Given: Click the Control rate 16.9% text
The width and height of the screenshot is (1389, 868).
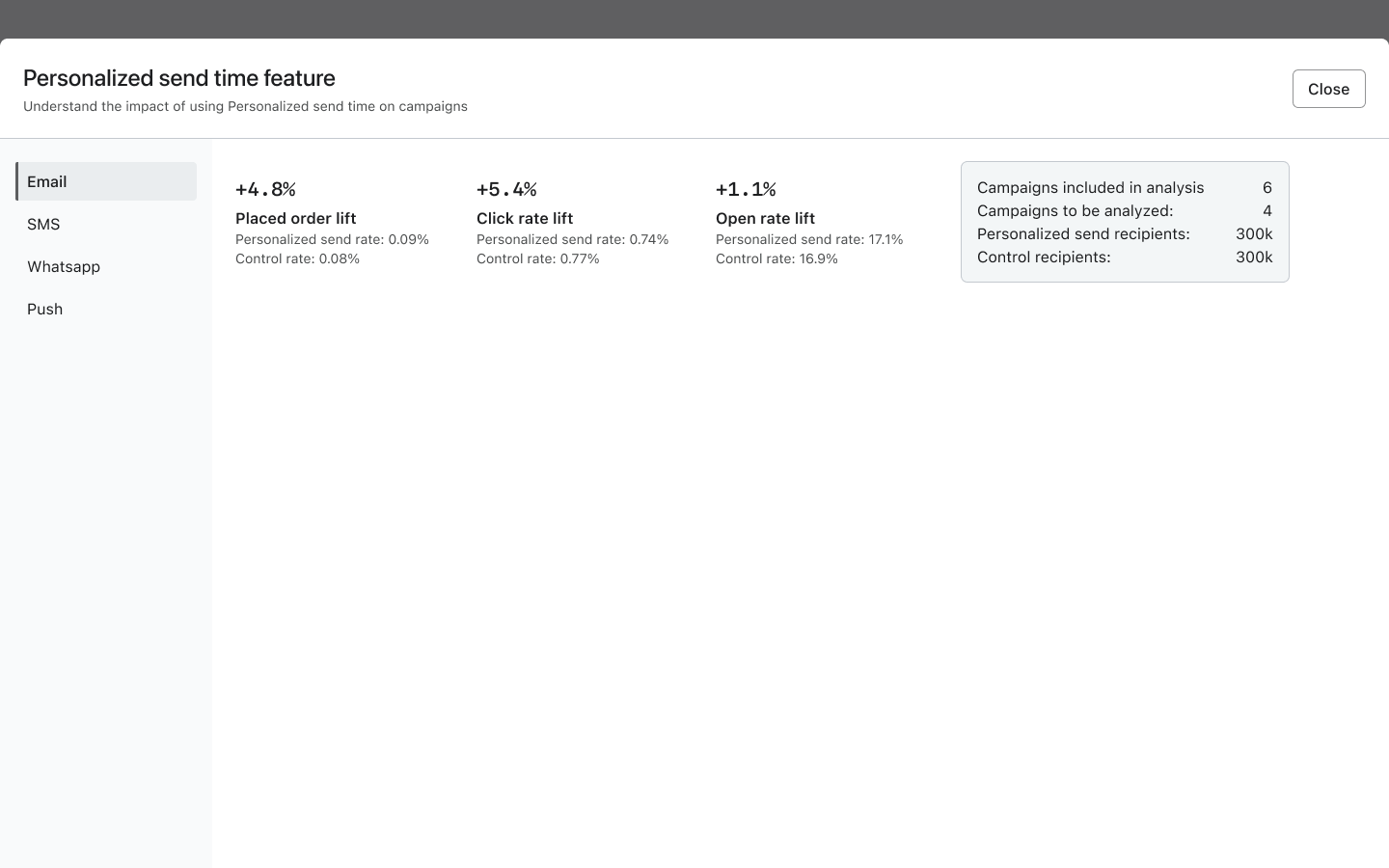Looking at the screenshot, I should 776,258.
